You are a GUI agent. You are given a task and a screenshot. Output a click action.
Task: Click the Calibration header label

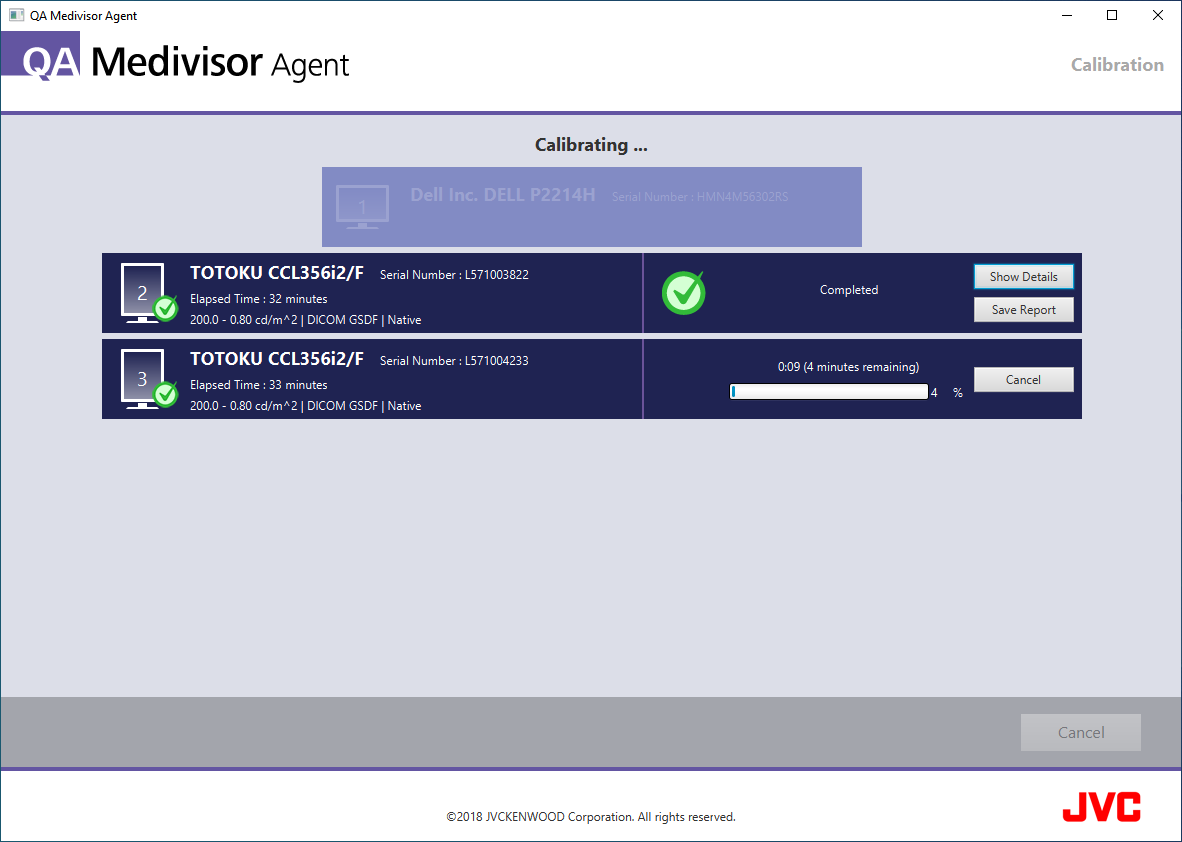tap(1117, 65)
